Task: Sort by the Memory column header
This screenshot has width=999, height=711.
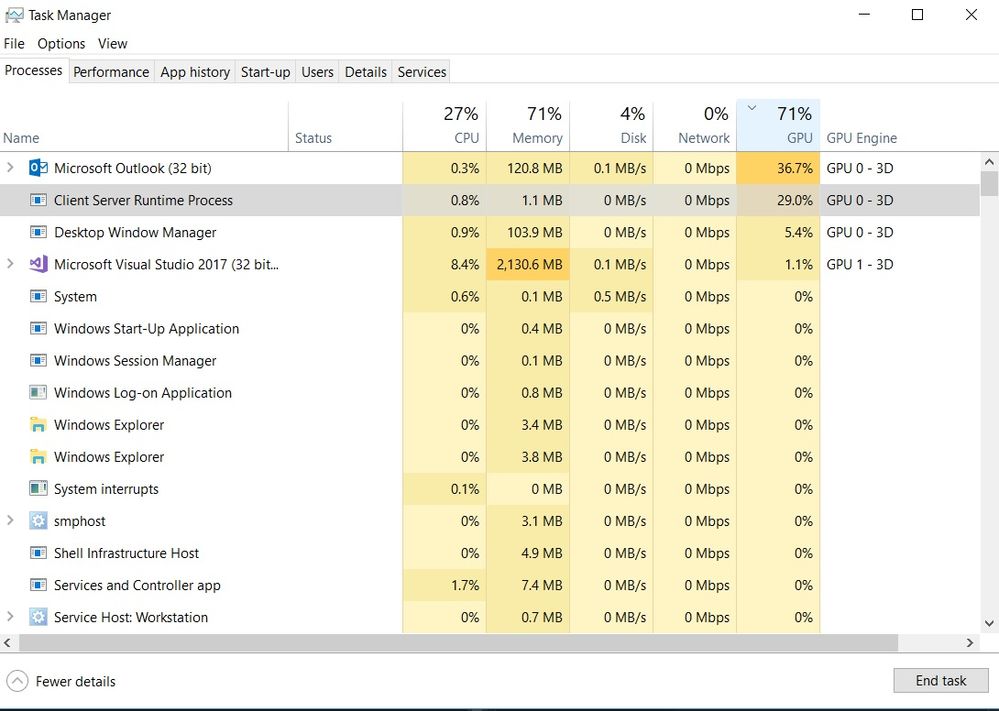Action: tap(528, 126)
